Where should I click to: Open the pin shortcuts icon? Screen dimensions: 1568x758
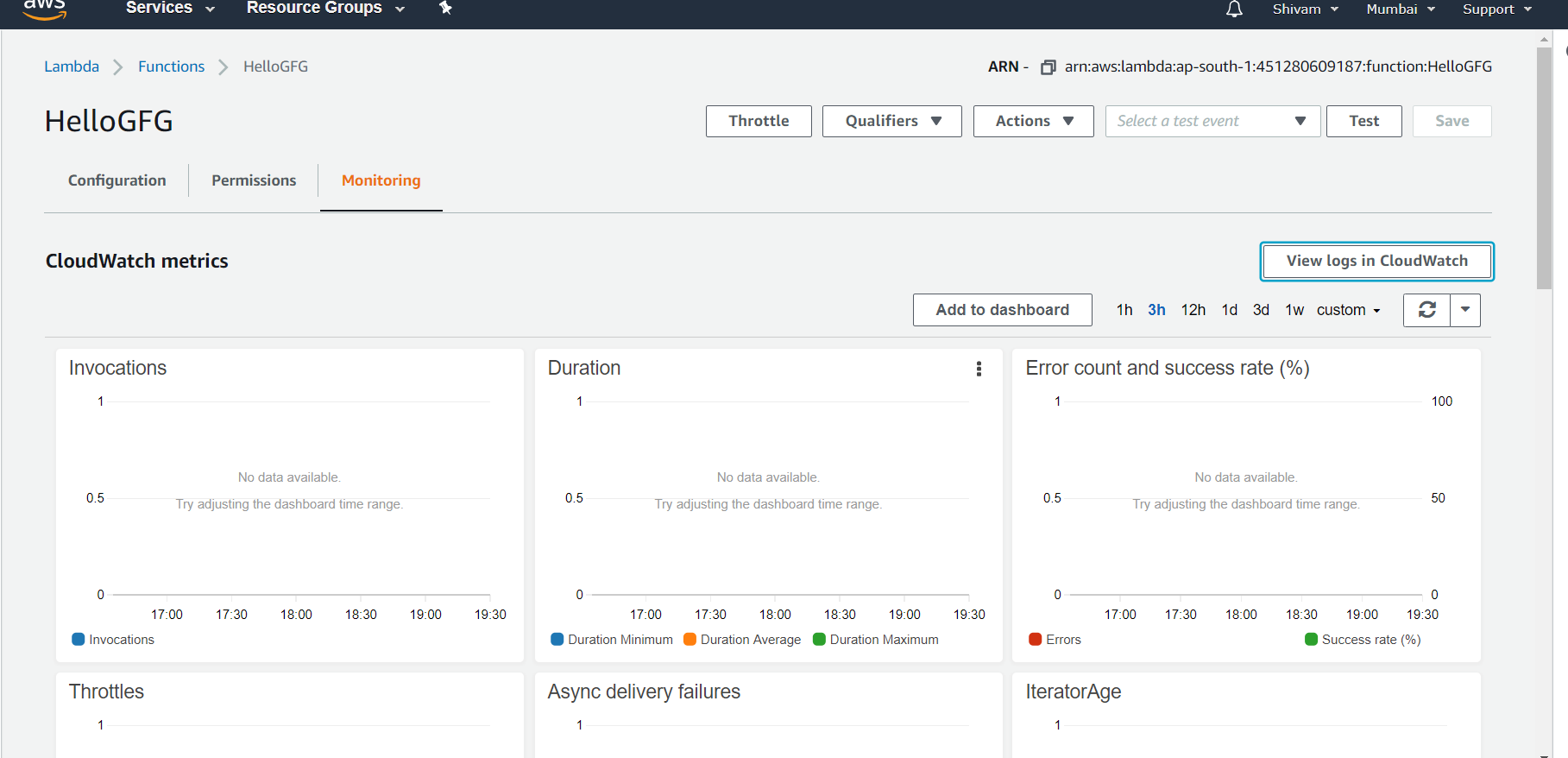coord(445,8)
